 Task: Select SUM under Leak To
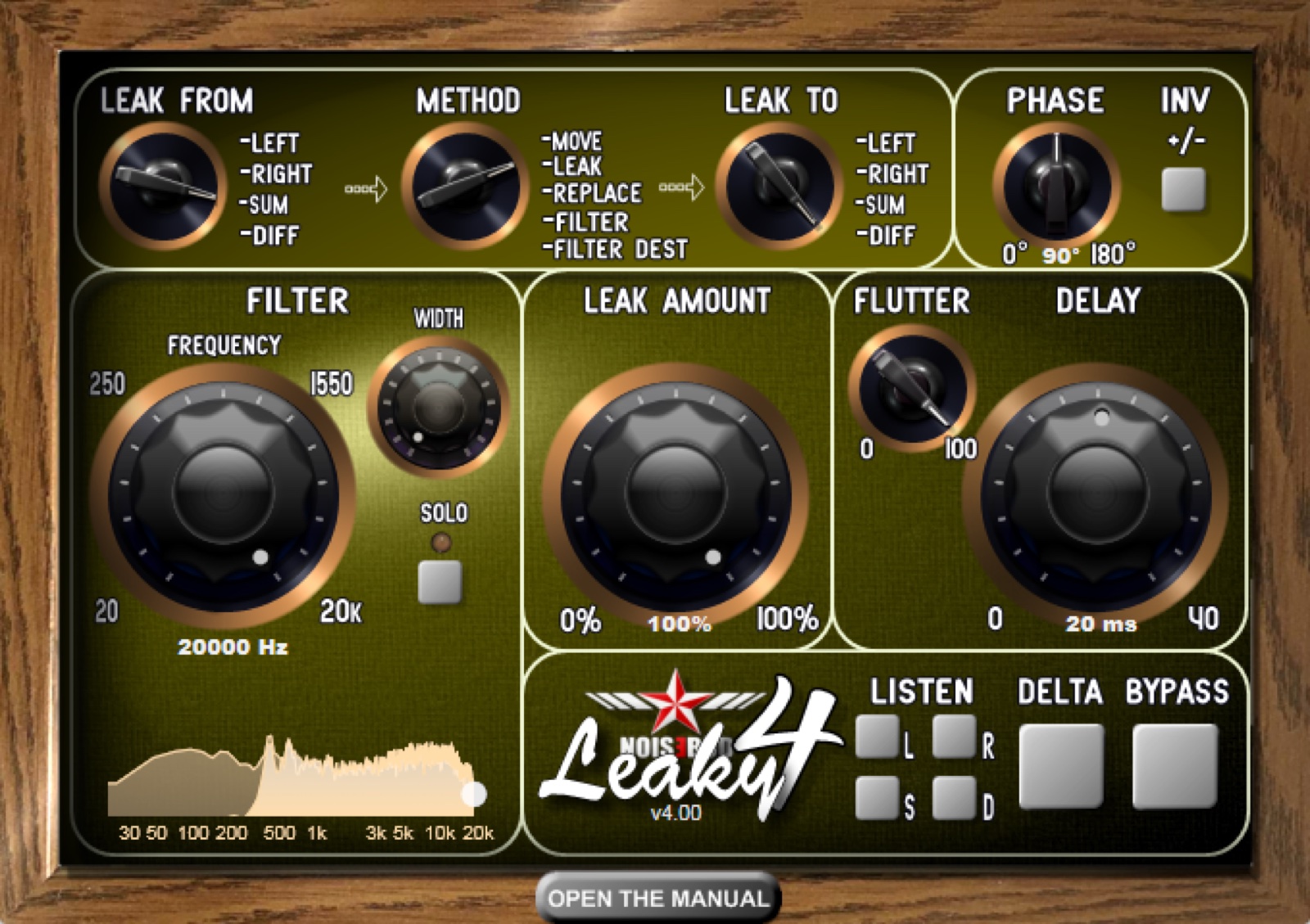880,205
